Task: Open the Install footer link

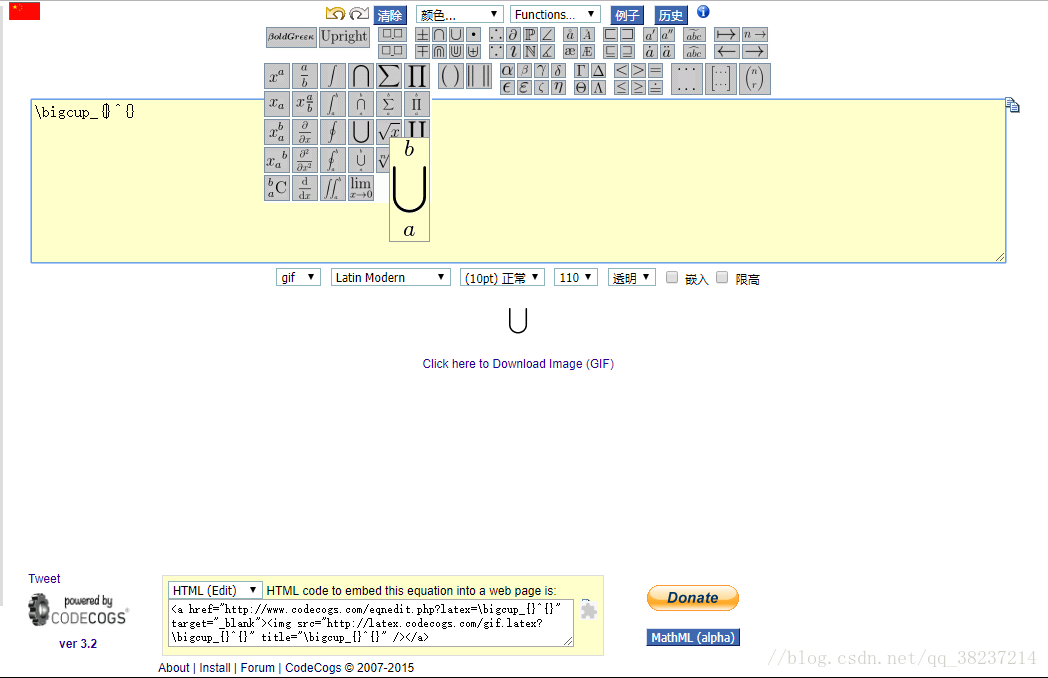Action: tap(215, 667)
